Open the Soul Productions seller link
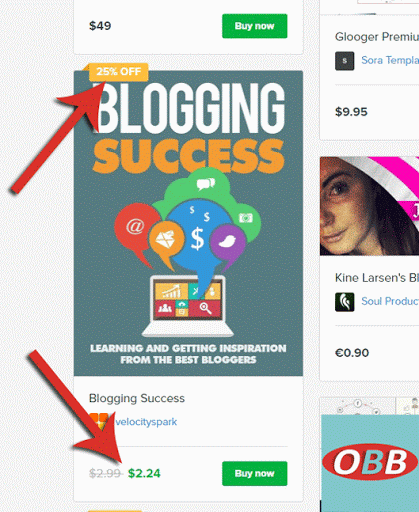The height and width of the screenshot is (512, 419). tap(390, 301)
